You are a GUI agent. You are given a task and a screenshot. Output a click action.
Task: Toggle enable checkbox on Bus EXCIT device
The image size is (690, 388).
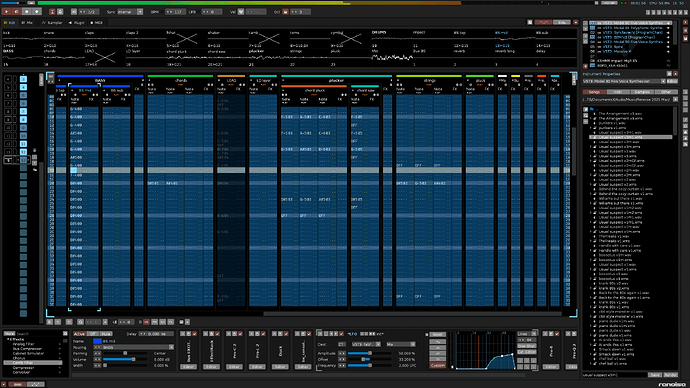click(x=195, y=334)
